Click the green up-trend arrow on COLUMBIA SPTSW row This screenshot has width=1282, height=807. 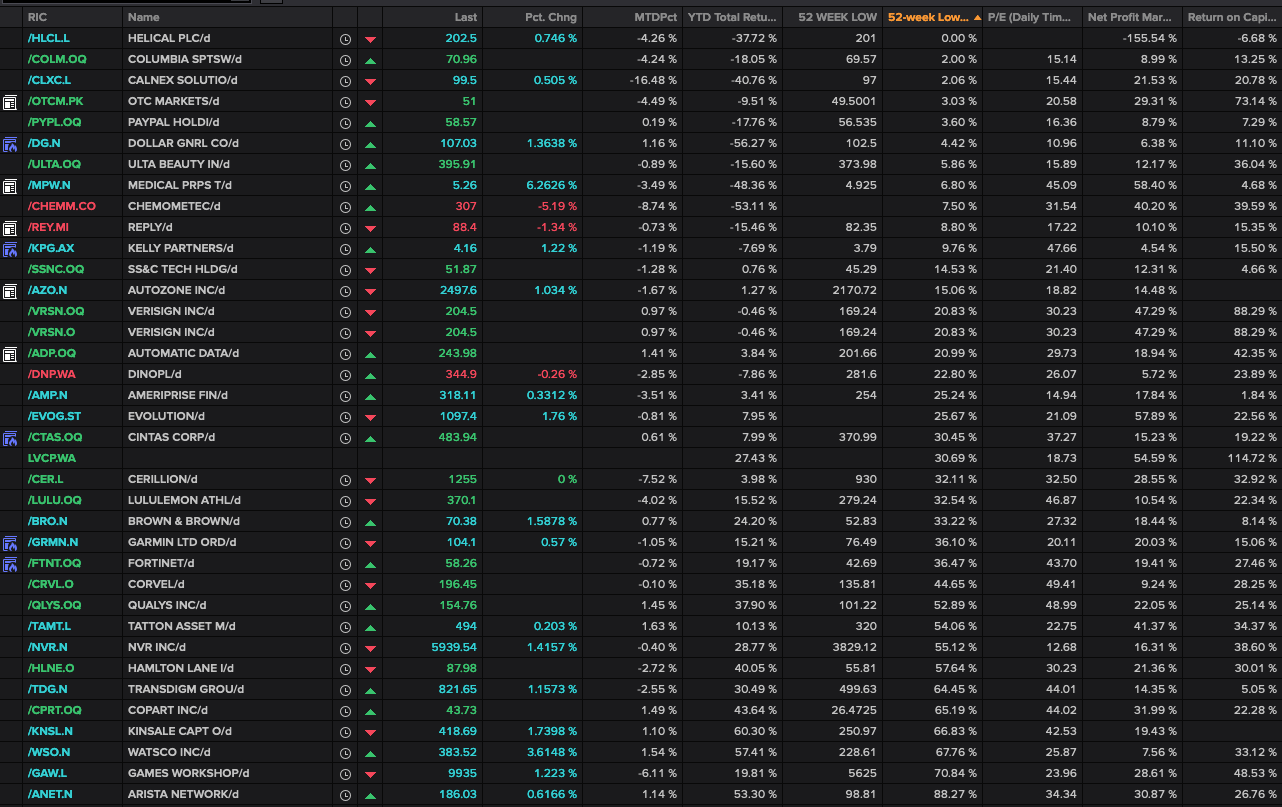pos(369,59)
